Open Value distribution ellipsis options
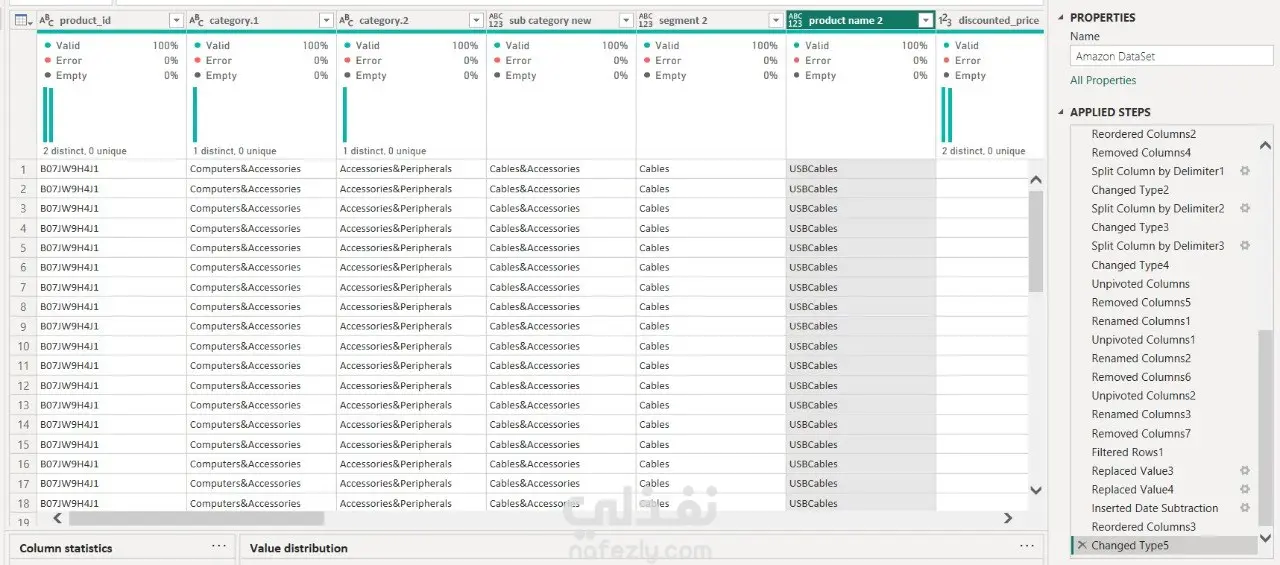This screenshot has height=565, width=1280. [x=1026, y=546]
